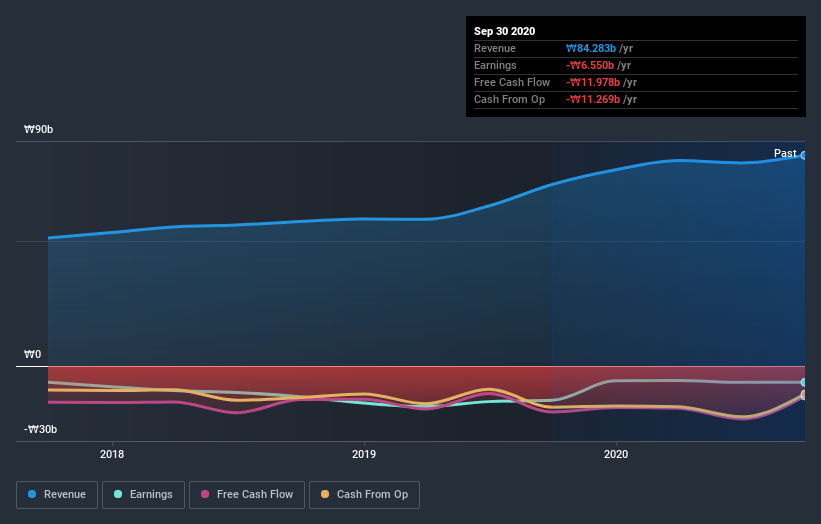Toggle the Revenue series legend button
Screen dimensions: 821x524
57,495
